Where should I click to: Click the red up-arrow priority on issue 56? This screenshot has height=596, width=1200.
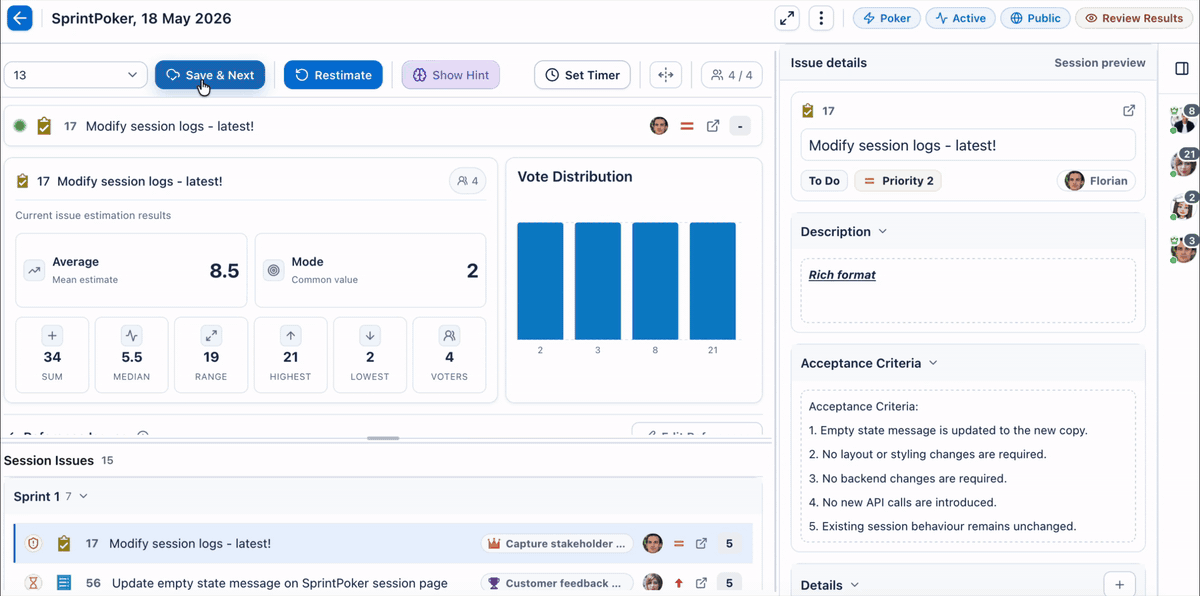pos(679,583)
